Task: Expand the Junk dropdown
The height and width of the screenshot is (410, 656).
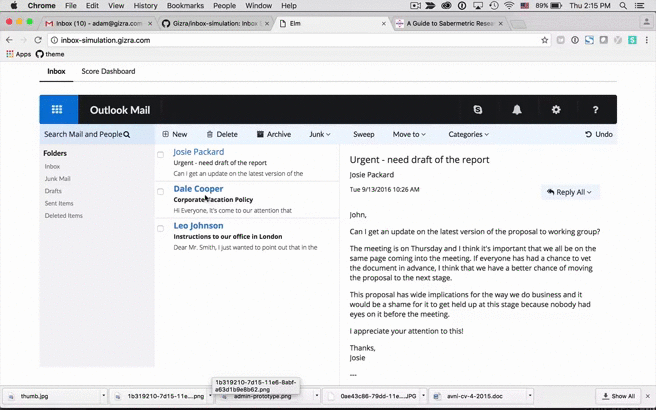Action: (319, 134)
